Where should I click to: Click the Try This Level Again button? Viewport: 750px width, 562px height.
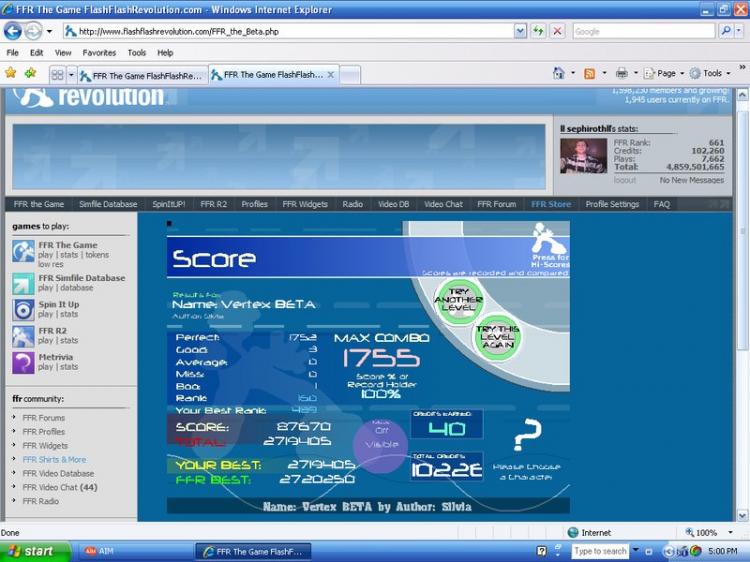497,336
